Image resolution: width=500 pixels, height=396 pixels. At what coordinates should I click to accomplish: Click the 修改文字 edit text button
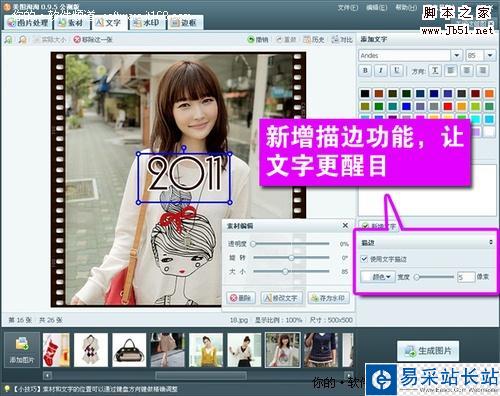point(281,298)
